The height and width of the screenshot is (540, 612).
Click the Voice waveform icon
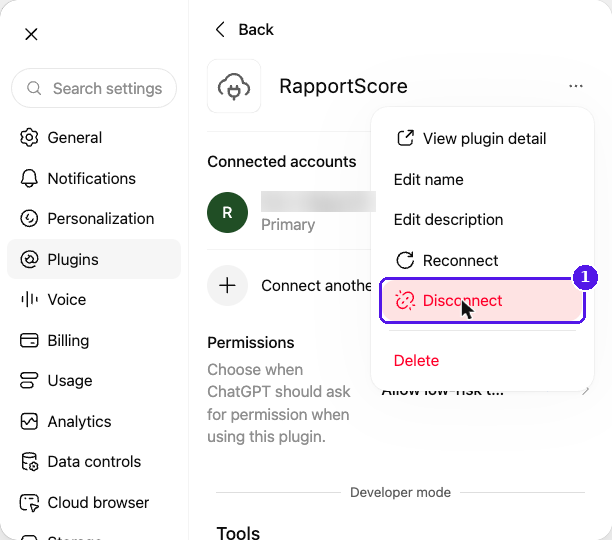coord(29,300)
